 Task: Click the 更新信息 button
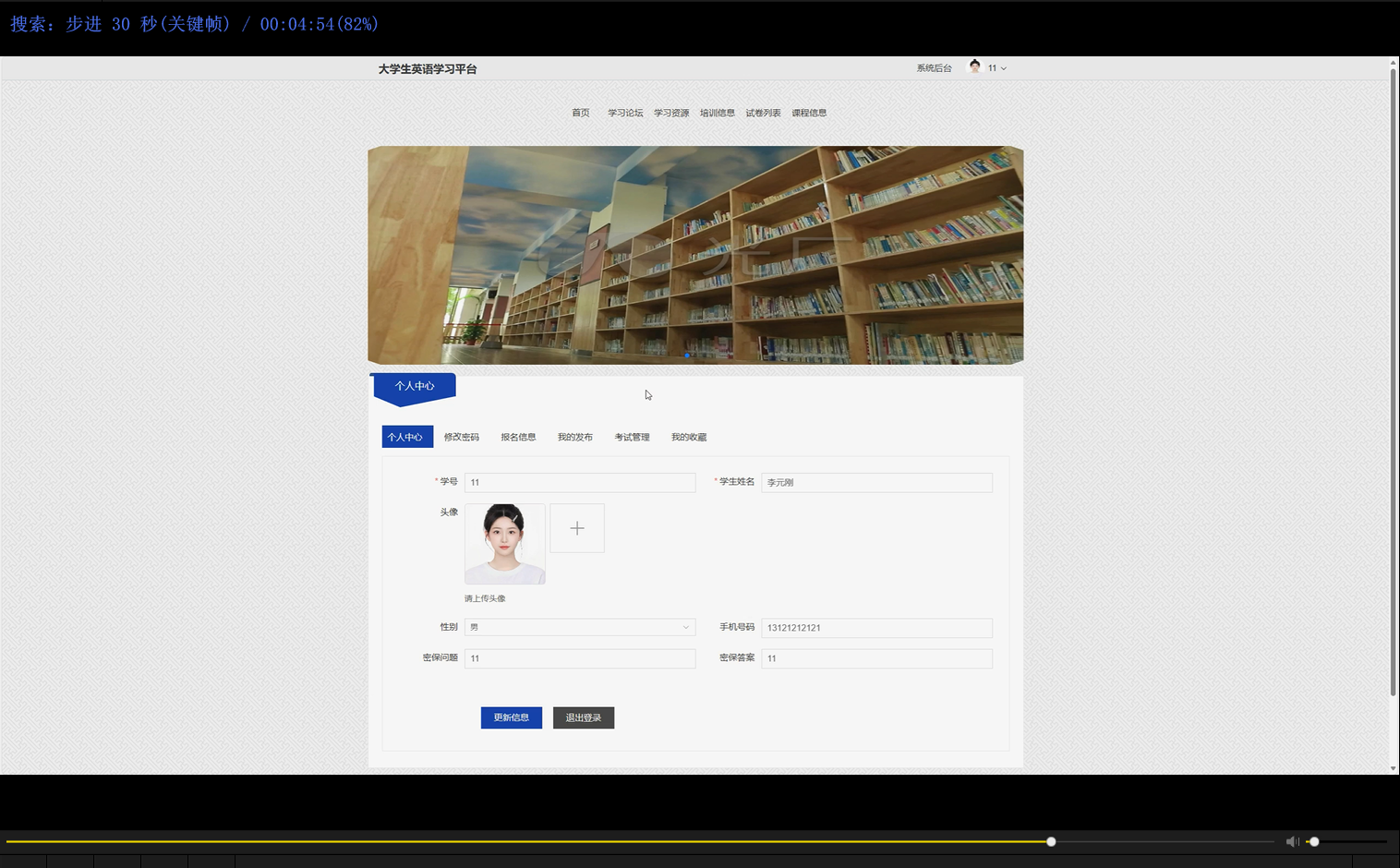coord(512,717)
